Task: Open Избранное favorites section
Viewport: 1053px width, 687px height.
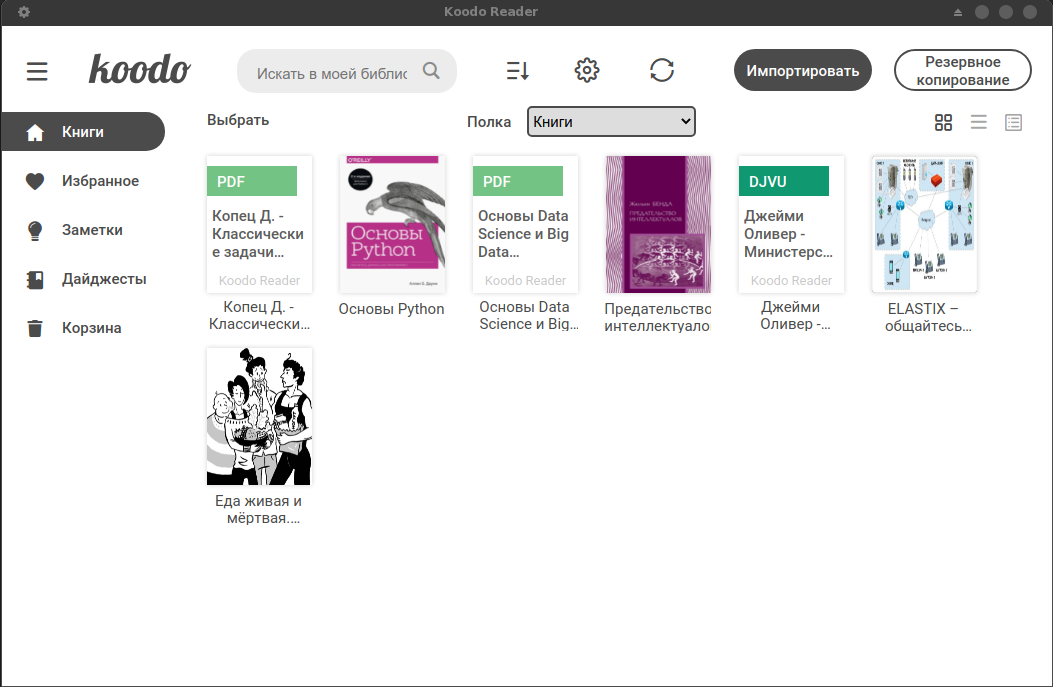Action: point(100,181)
